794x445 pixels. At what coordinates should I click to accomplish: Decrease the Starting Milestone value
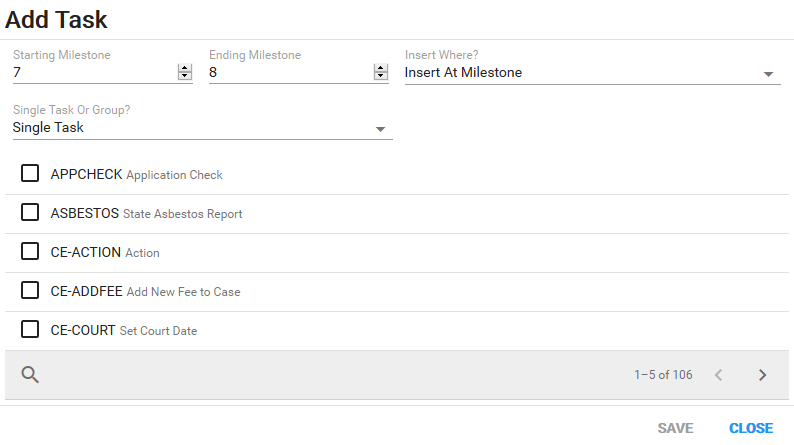[x=185, y=76]
